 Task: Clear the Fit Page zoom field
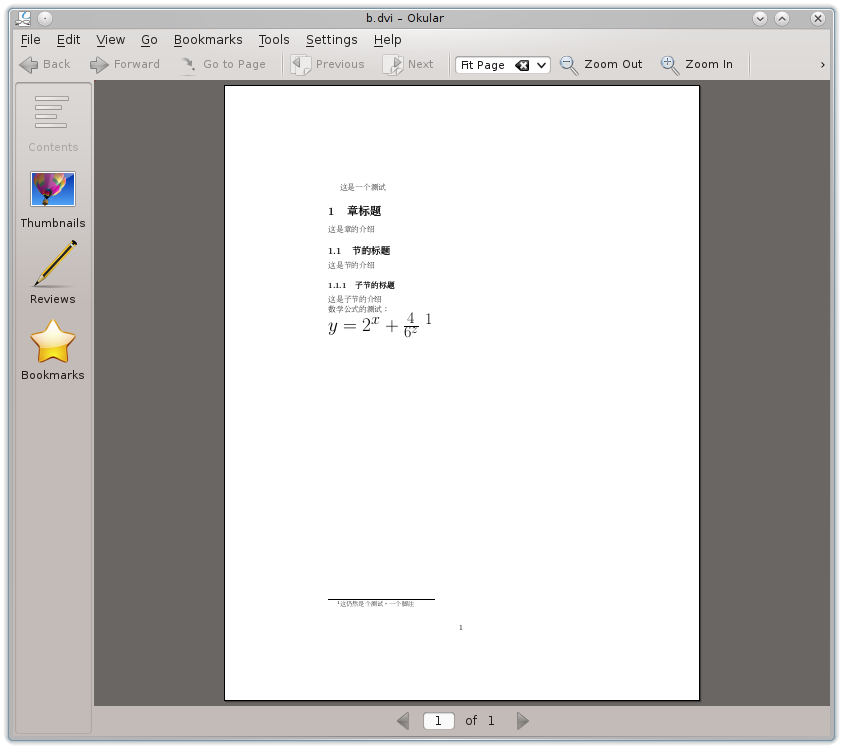click(x=522, y=65)
